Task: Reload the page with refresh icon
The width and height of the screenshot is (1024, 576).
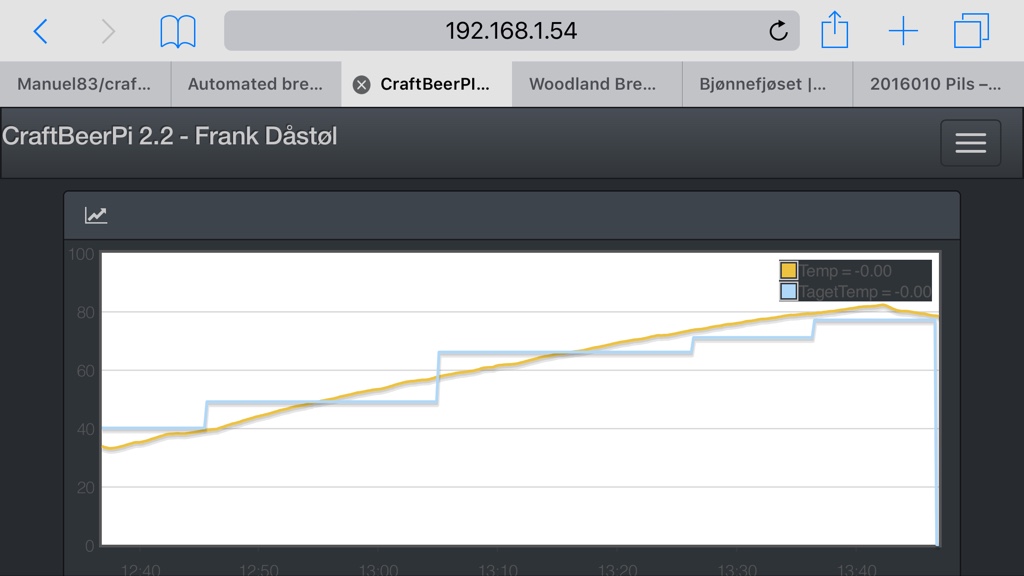Action: pyautogui.click(x=778, y=31)
